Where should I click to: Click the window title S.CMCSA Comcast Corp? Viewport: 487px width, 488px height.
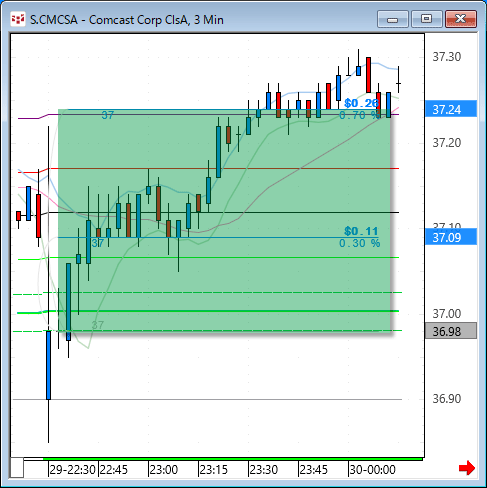pos(127,20)
